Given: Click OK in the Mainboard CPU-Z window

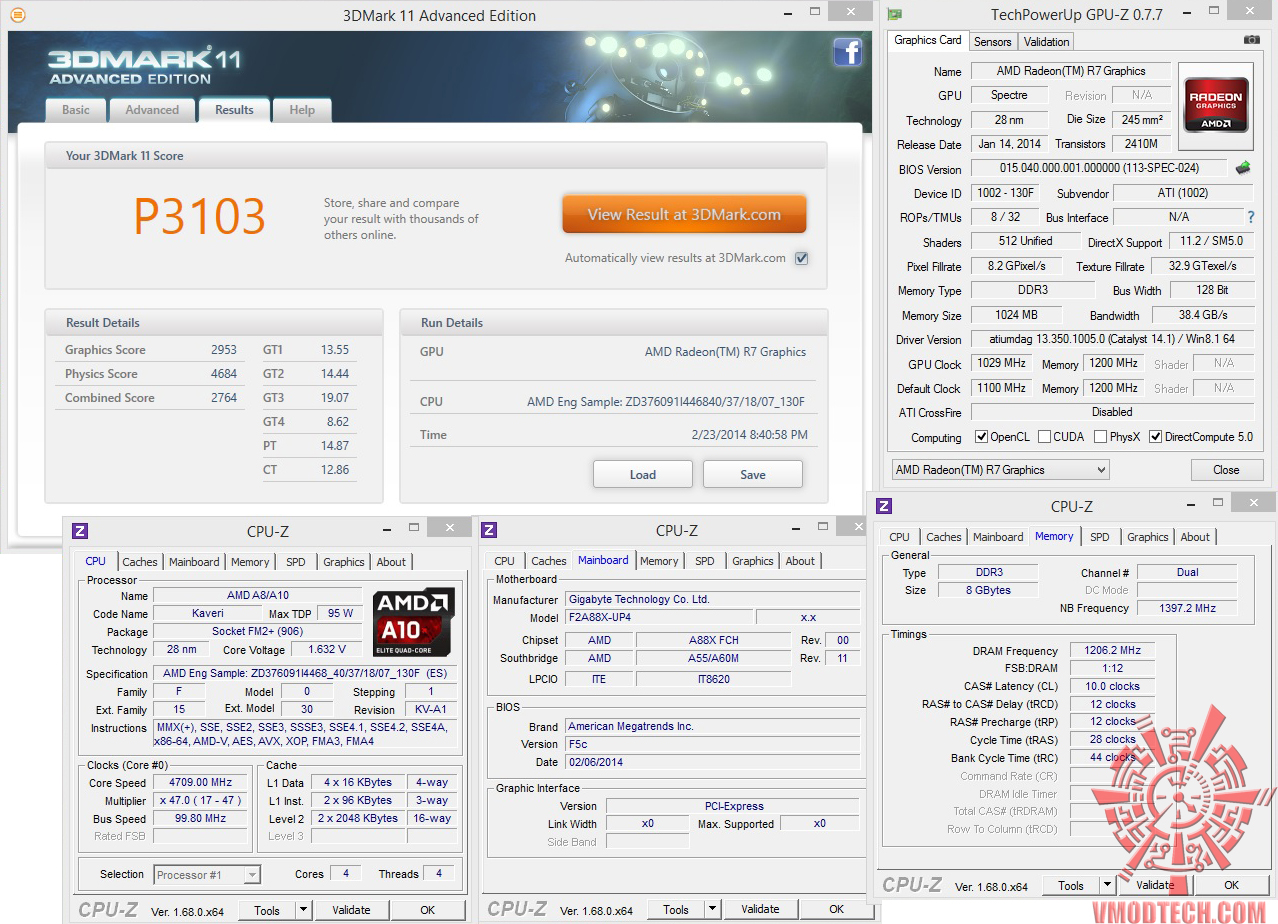Looking at the screenshot, I should (x=837, y=909).
